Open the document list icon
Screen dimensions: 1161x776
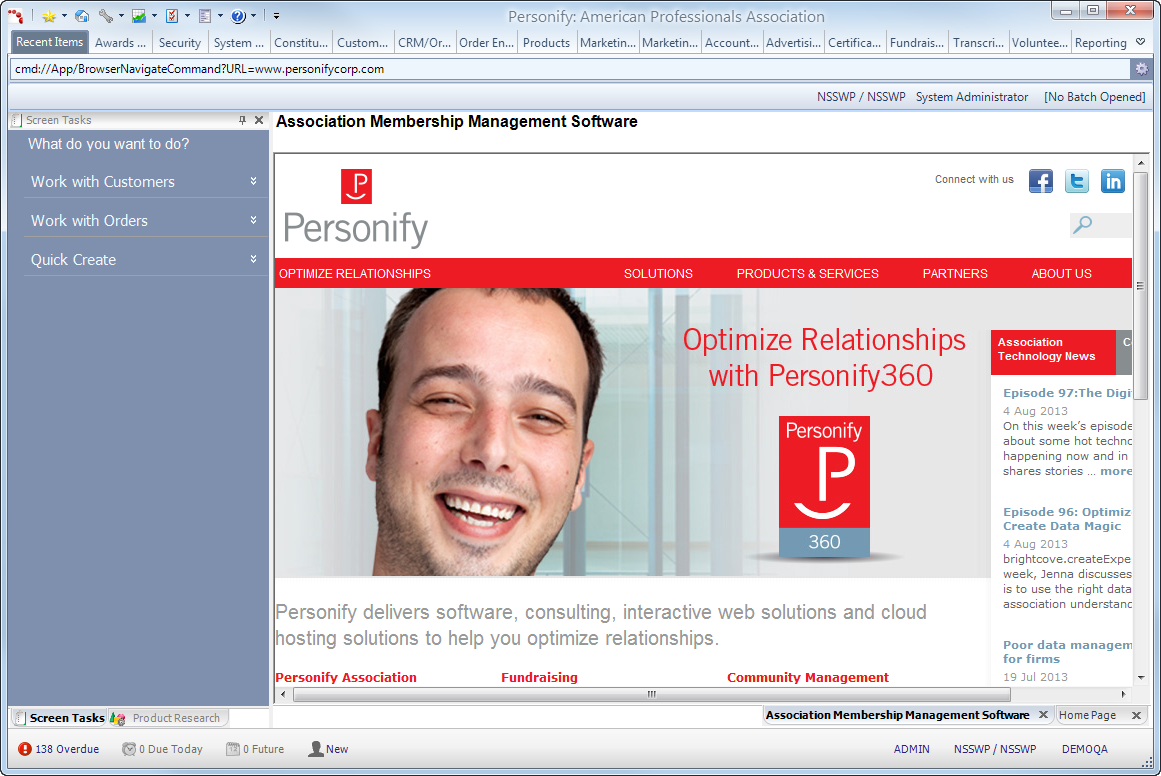pyautogui.click(x=205, y=16)
